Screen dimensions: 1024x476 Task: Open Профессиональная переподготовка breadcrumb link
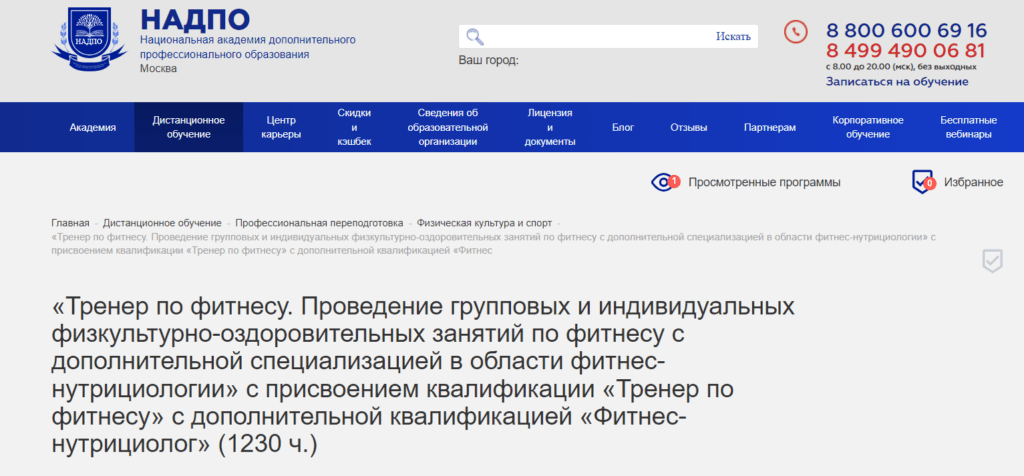click(319, 222)
